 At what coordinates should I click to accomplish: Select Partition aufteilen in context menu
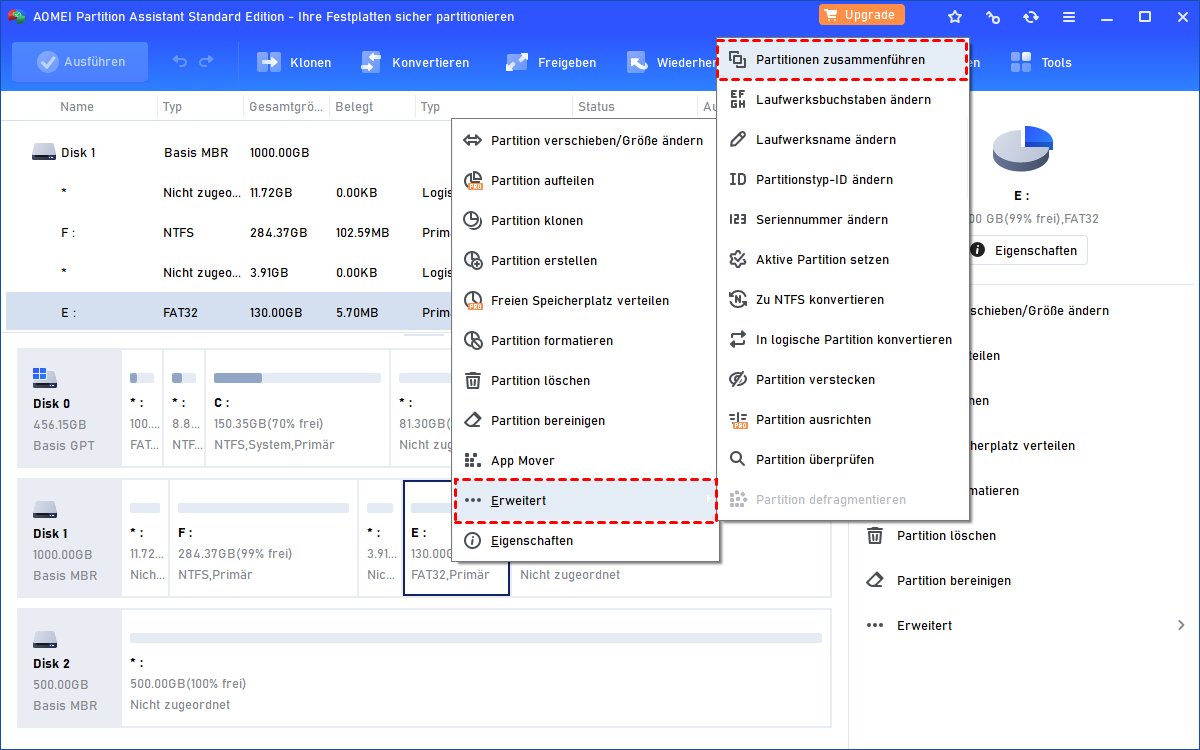pos(586,181)
